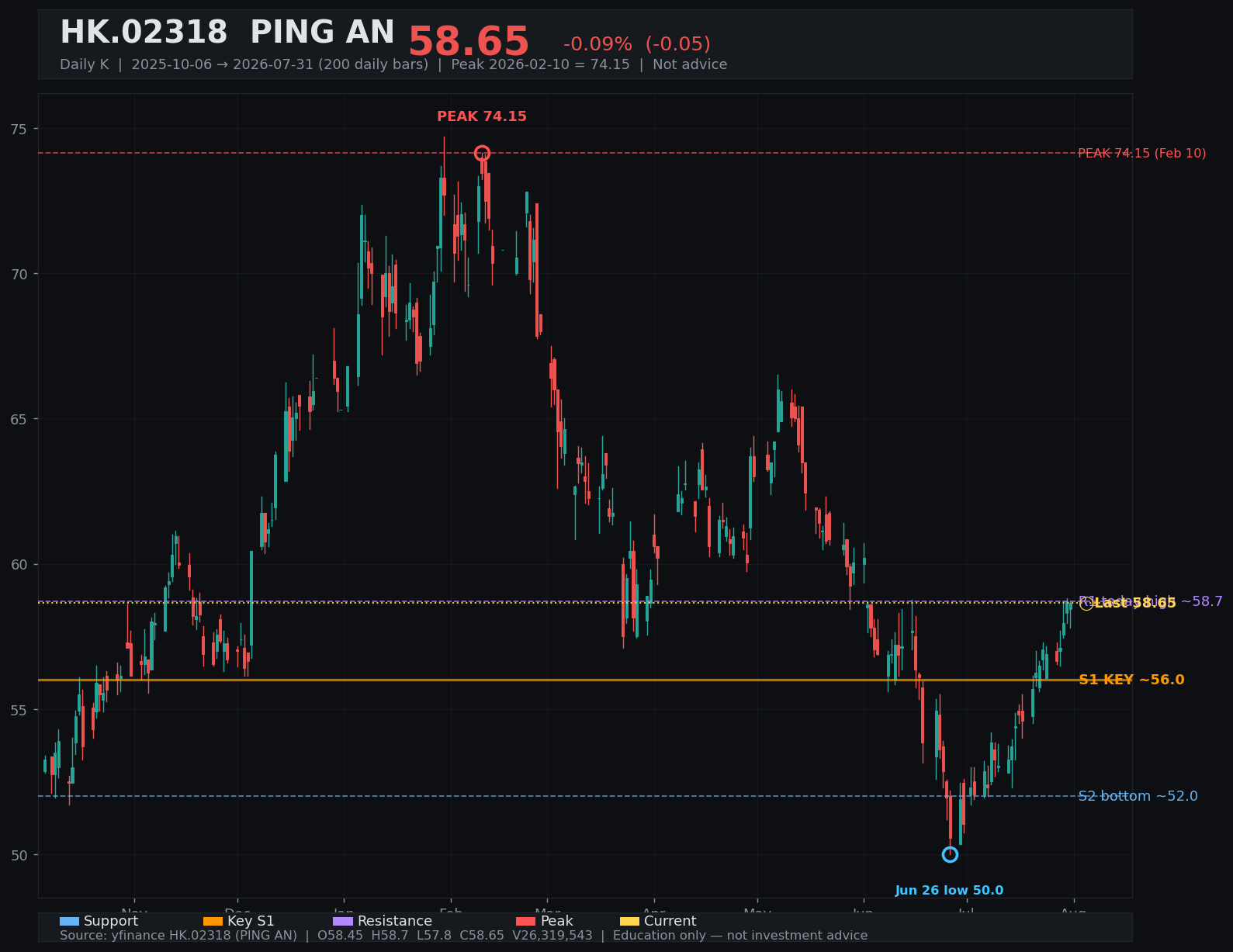Click the yellow circle beside the Last 58.65 label
1233x952 pixels.
point(1086,604)
